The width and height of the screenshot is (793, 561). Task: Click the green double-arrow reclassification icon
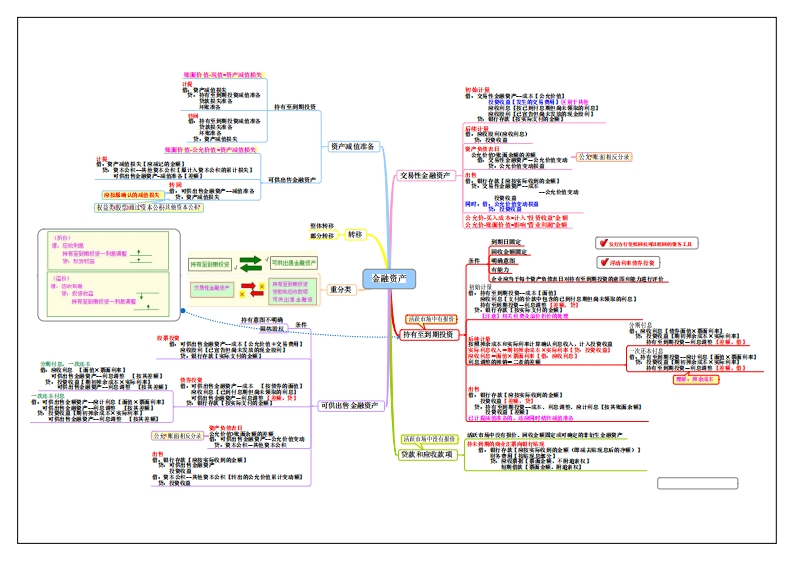tap(250, 264)
